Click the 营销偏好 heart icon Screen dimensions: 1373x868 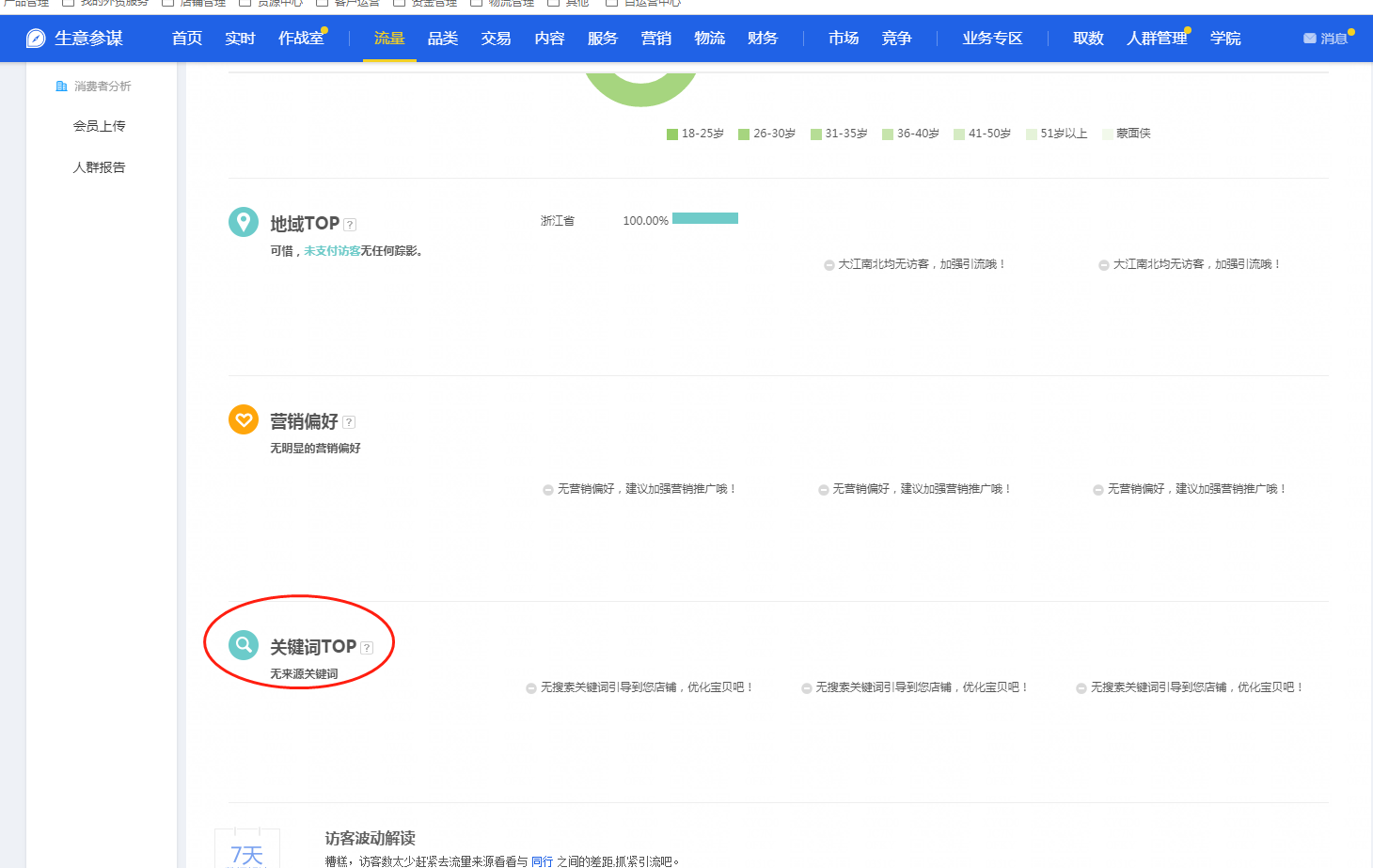pyautogui.click(x=244, y=419)
